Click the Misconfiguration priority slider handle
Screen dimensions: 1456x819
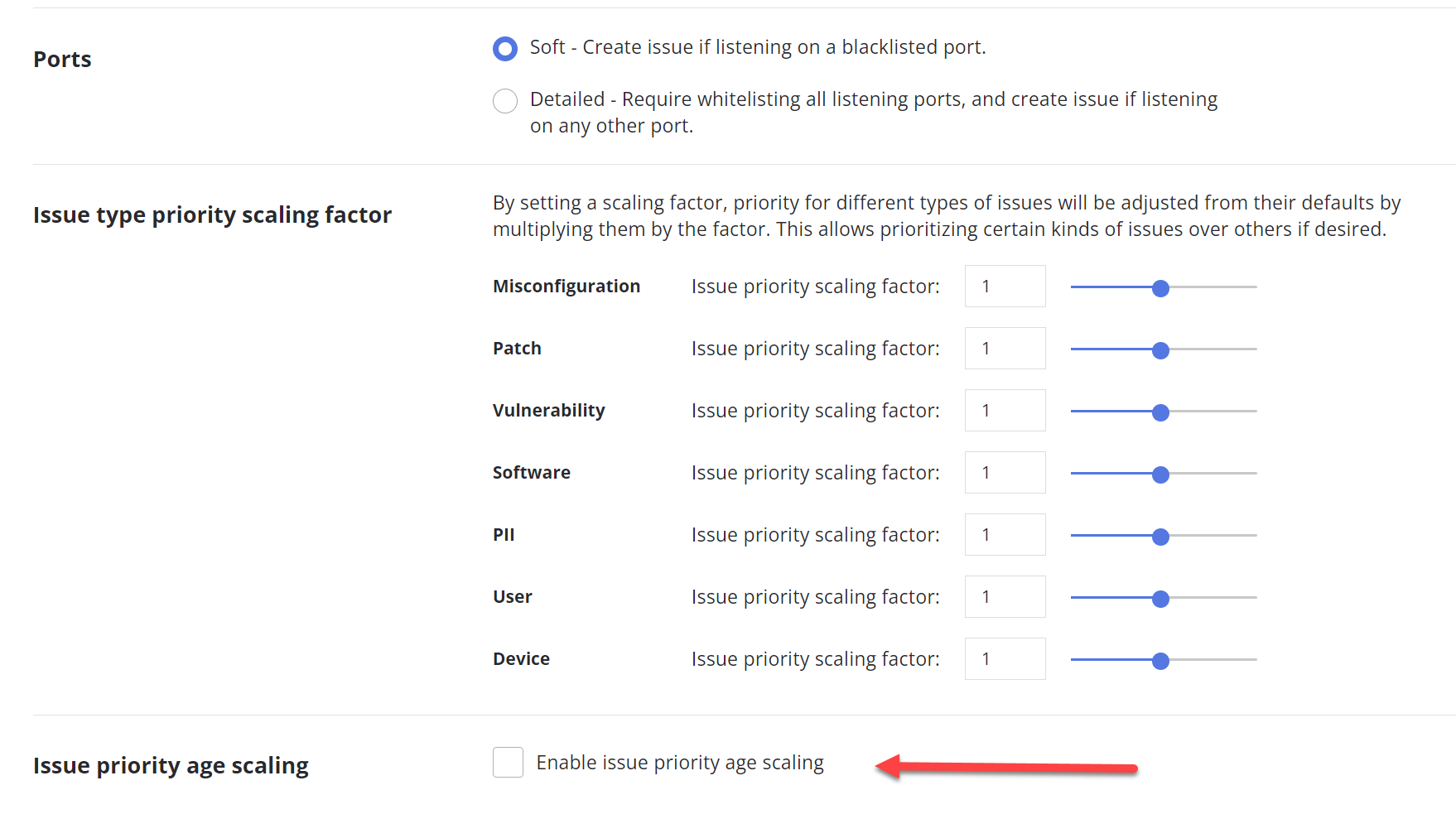coord(1161,288)
